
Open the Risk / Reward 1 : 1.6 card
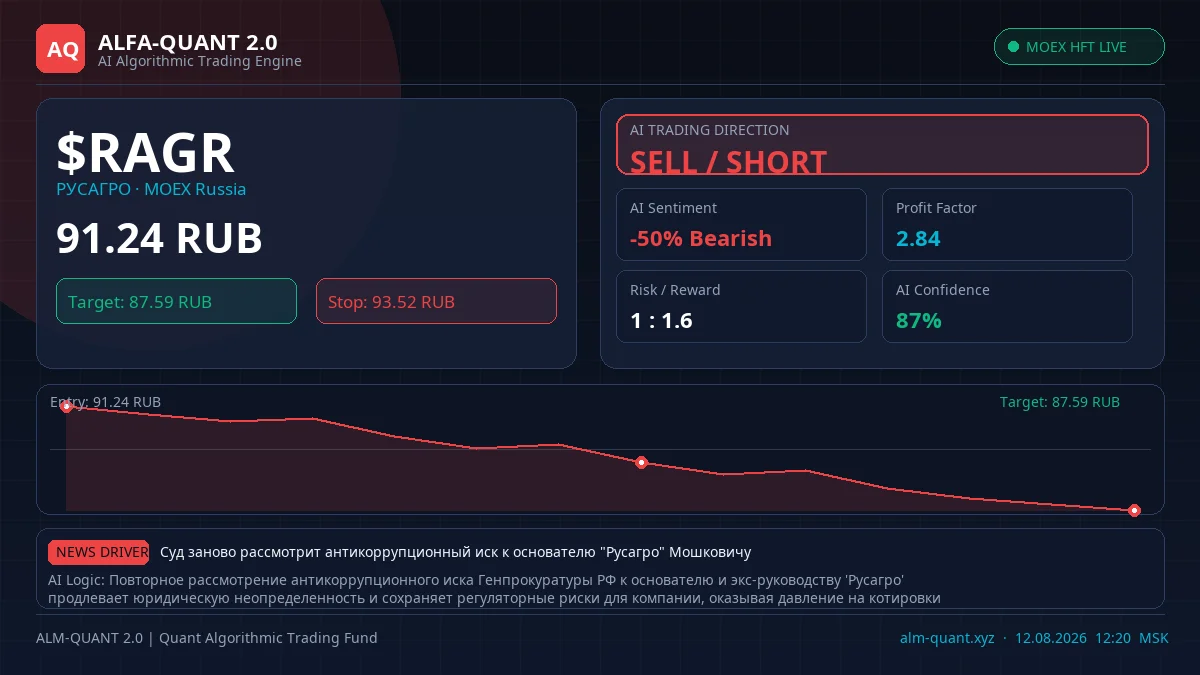coord(741,306)
